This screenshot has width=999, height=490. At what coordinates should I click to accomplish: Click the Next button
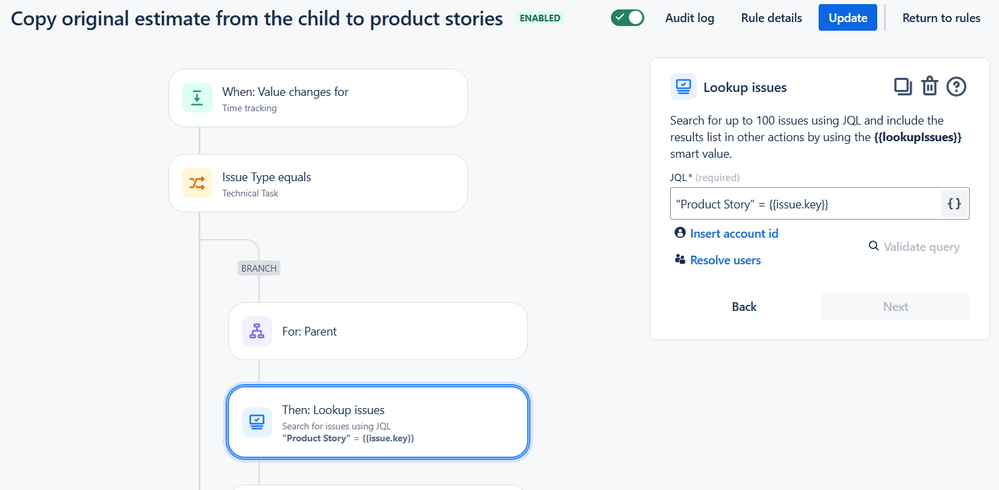(895, 306)
